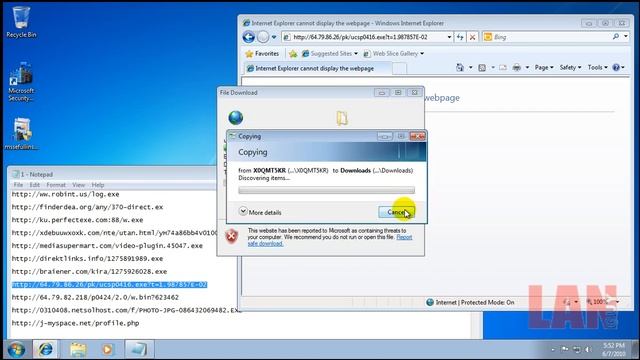Open Internet Explorer from the taskbar
640x360 pixels.
pyautogui.click(x=46, y=349)
